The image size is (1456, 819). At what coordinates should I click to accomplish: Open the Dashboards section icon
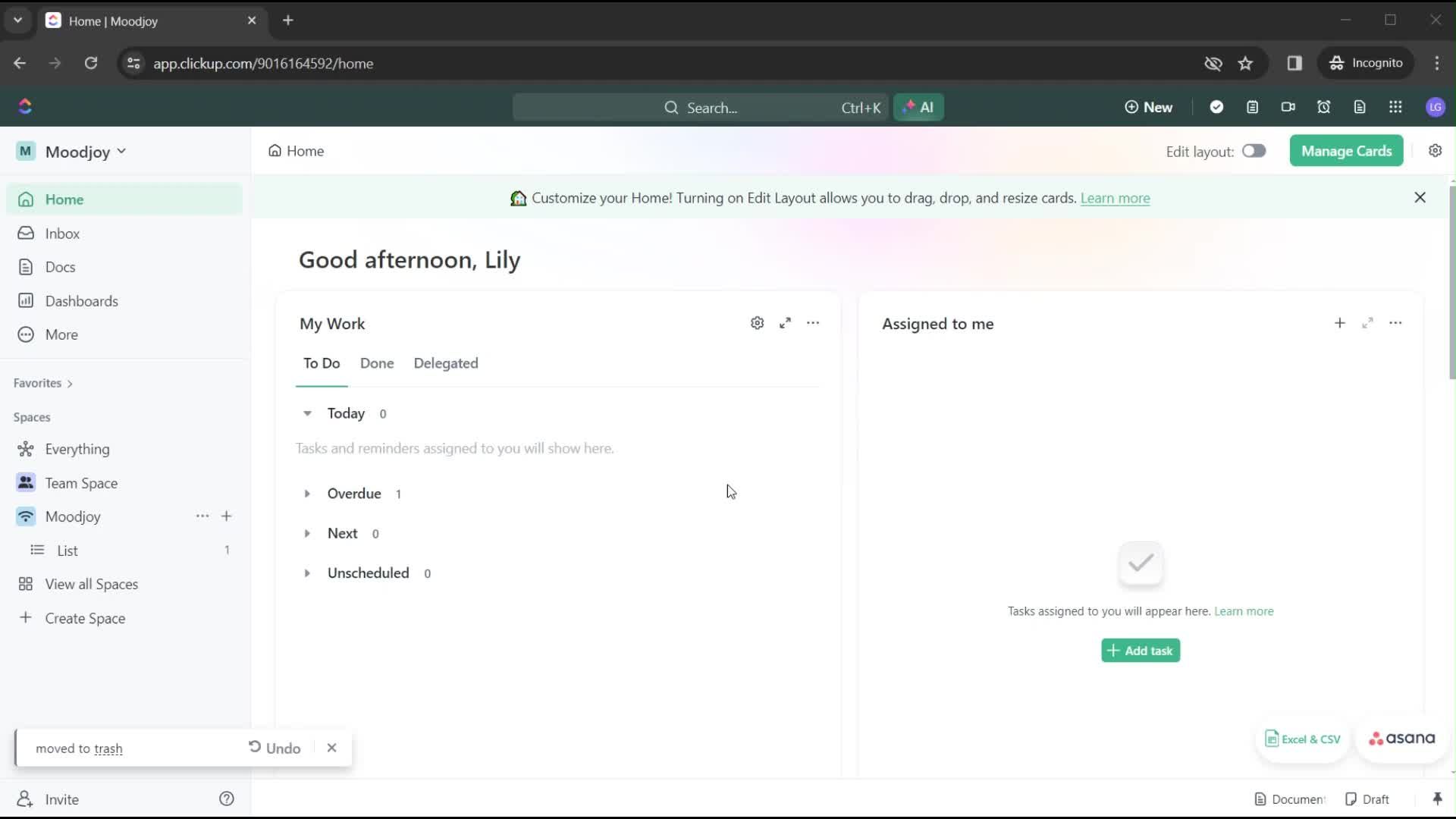(x=26, y=301)
